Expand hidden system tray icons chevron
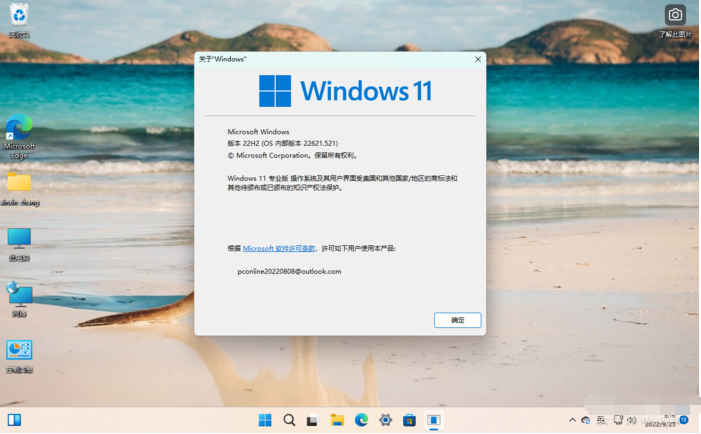The image size is (701, 434). (x=572, y=420)
